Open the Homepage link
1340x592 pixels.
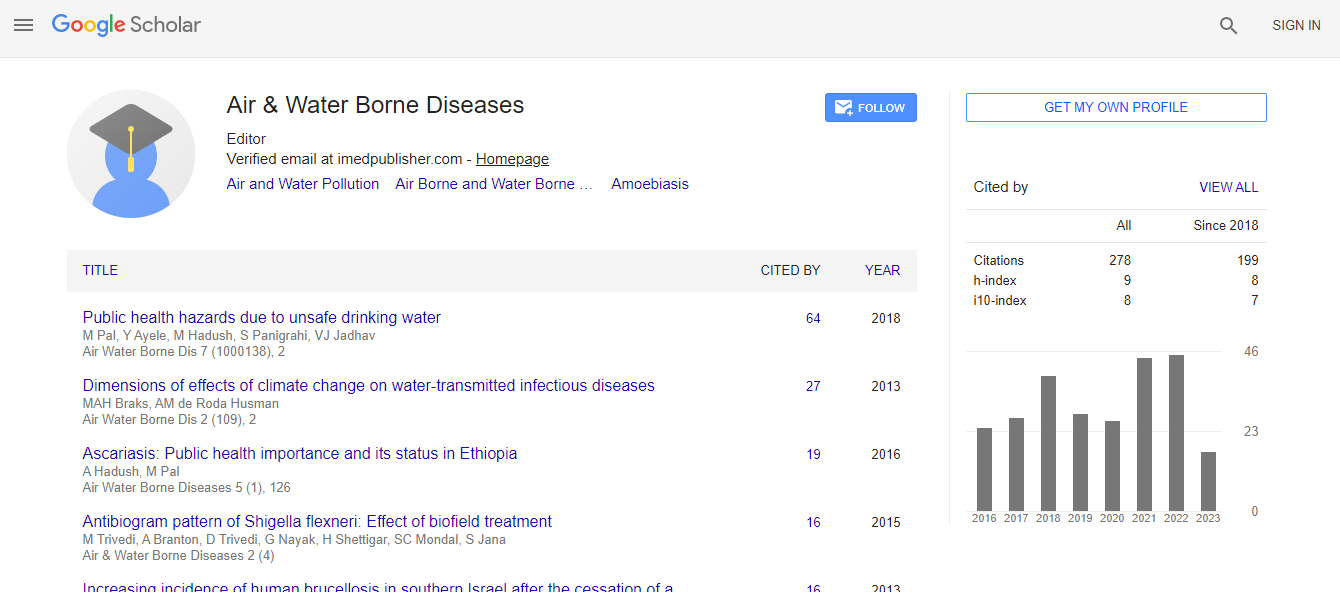(x=512, y=159)
